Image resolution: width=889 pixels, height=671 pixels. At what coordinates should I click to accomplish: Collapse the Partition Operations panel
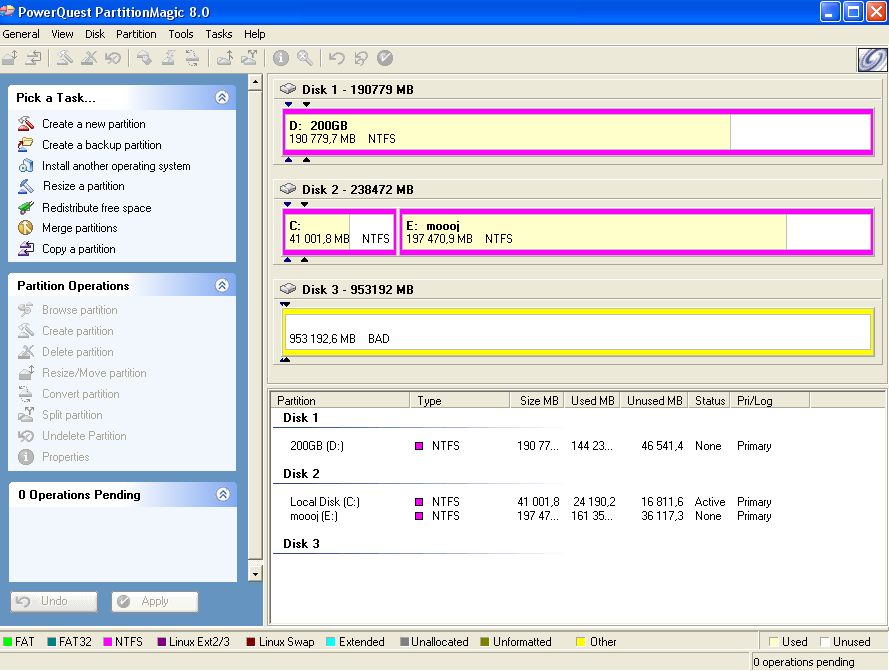(222, 285)
